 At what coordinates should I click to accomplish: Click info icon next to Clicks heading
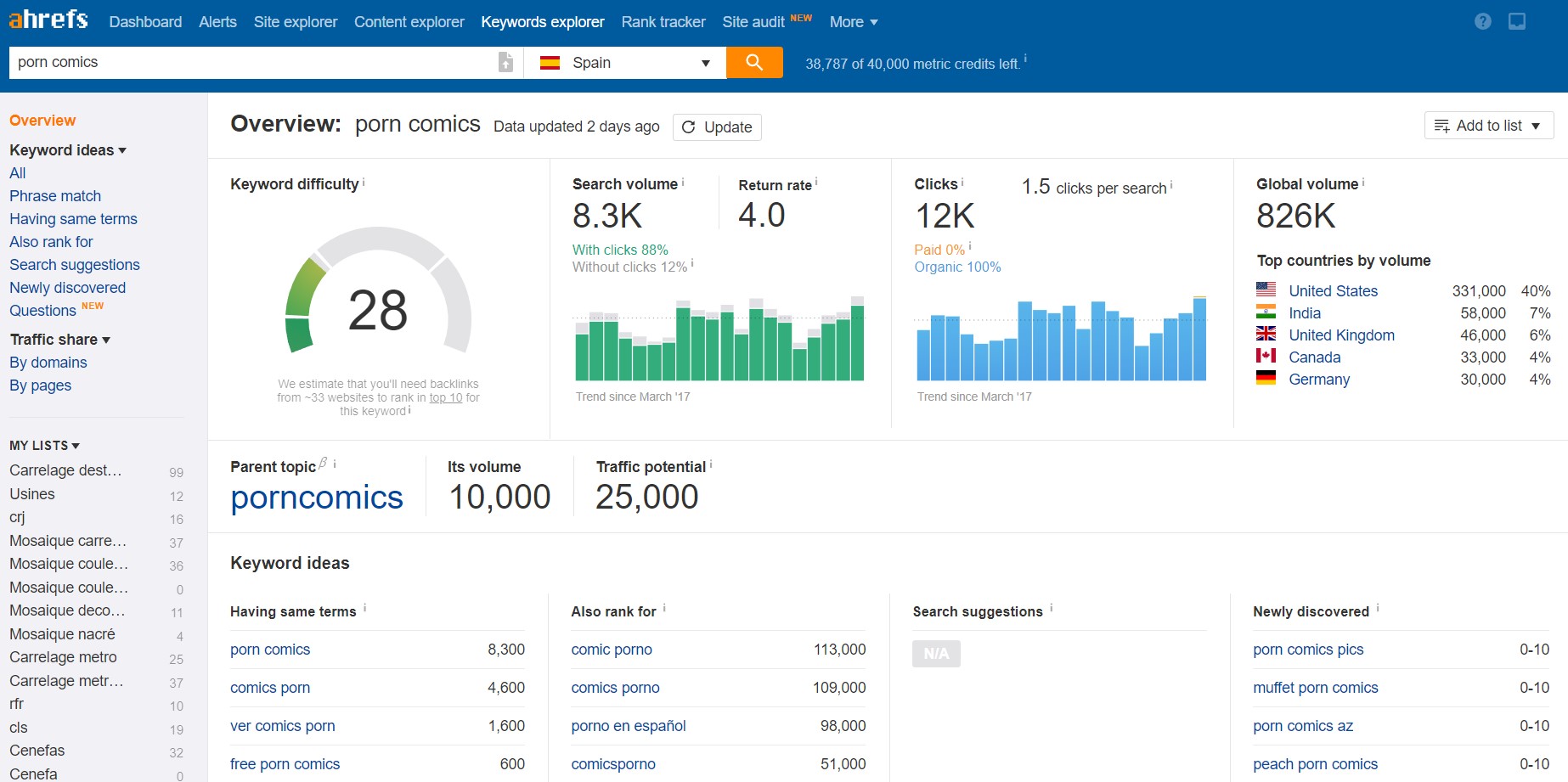pyautogui.click(x=962, y=182)
